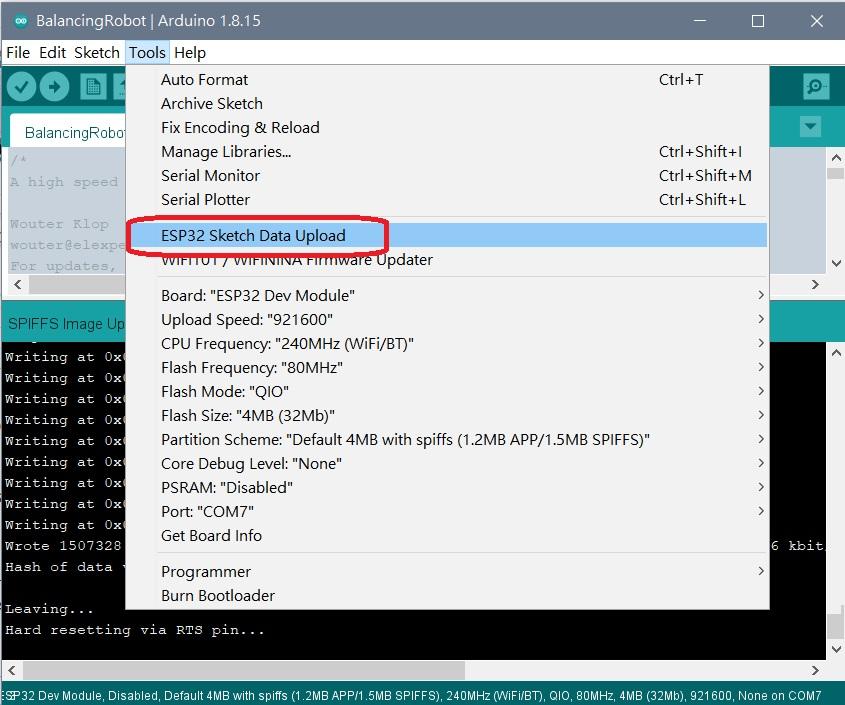Click console horizontal scrollbar right arrow
The width and height of the screenshot is (845, 705).
pos(815,670)
